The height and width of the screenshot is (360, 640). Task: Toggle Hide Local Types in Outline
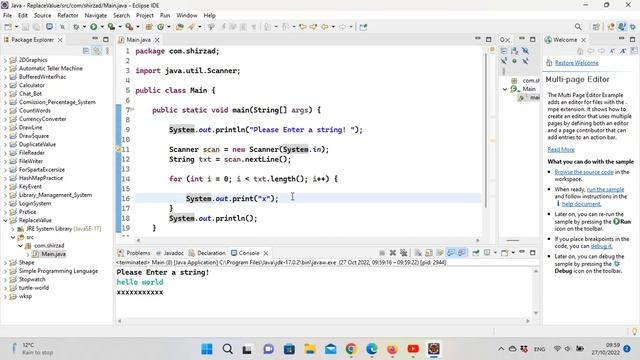click(525, 61)
